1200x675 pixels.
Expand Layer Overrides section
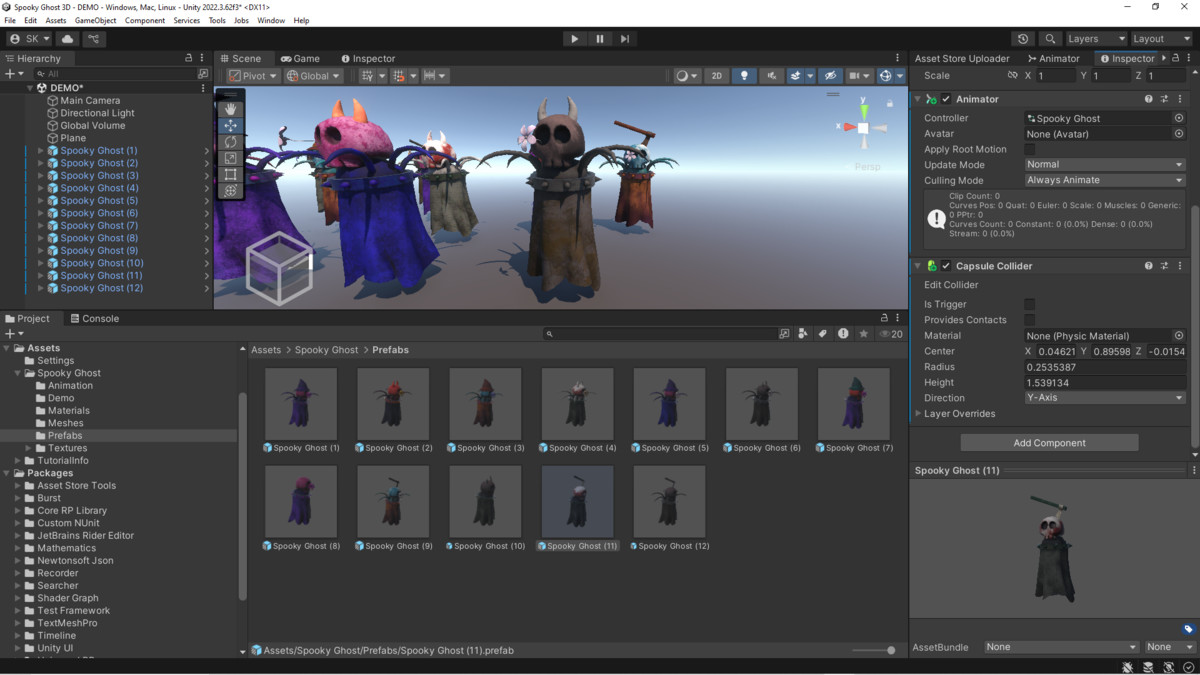point(919,413)
